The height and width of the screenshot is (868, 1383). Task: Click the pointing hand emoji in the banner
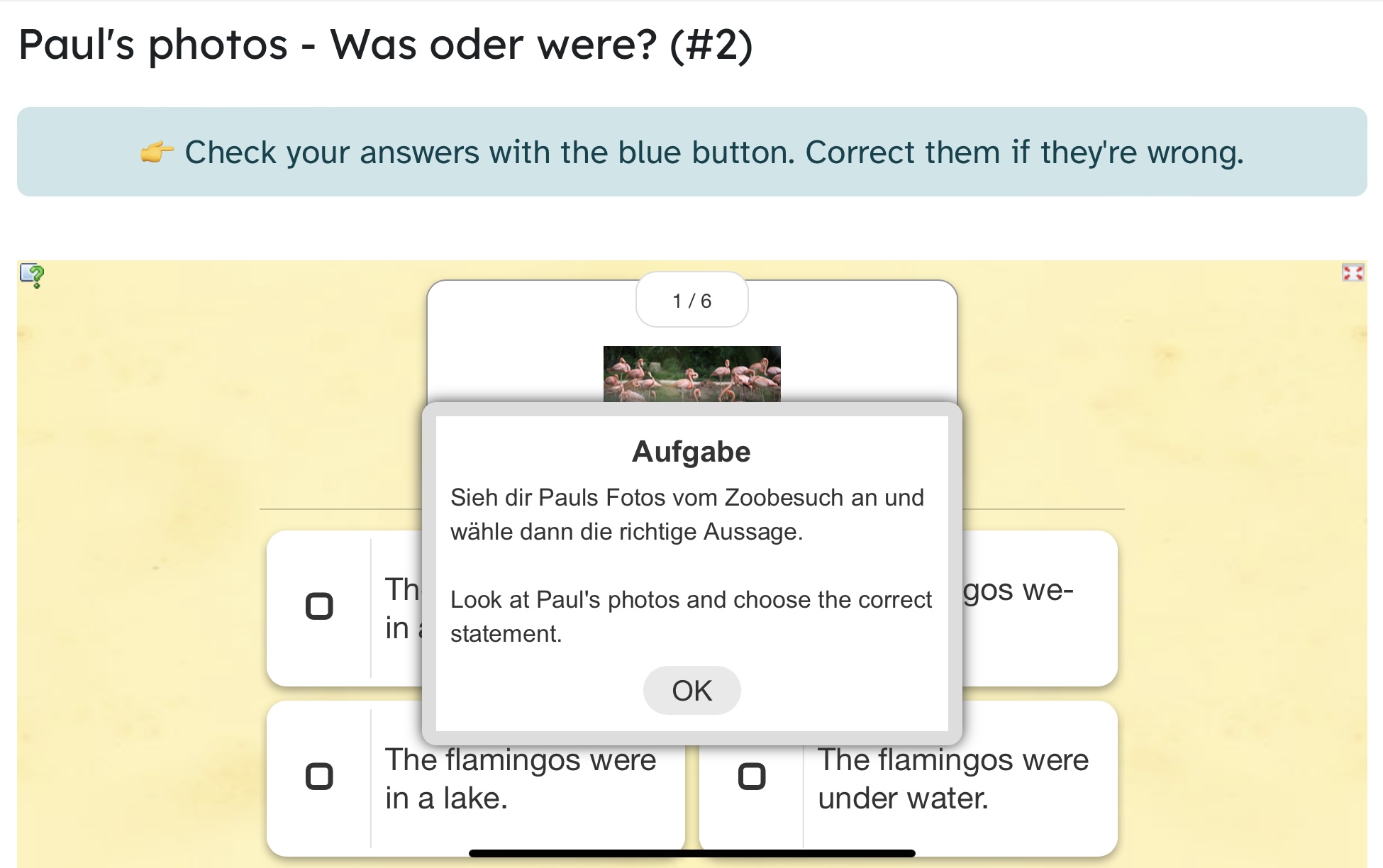(x=157, y=152)
